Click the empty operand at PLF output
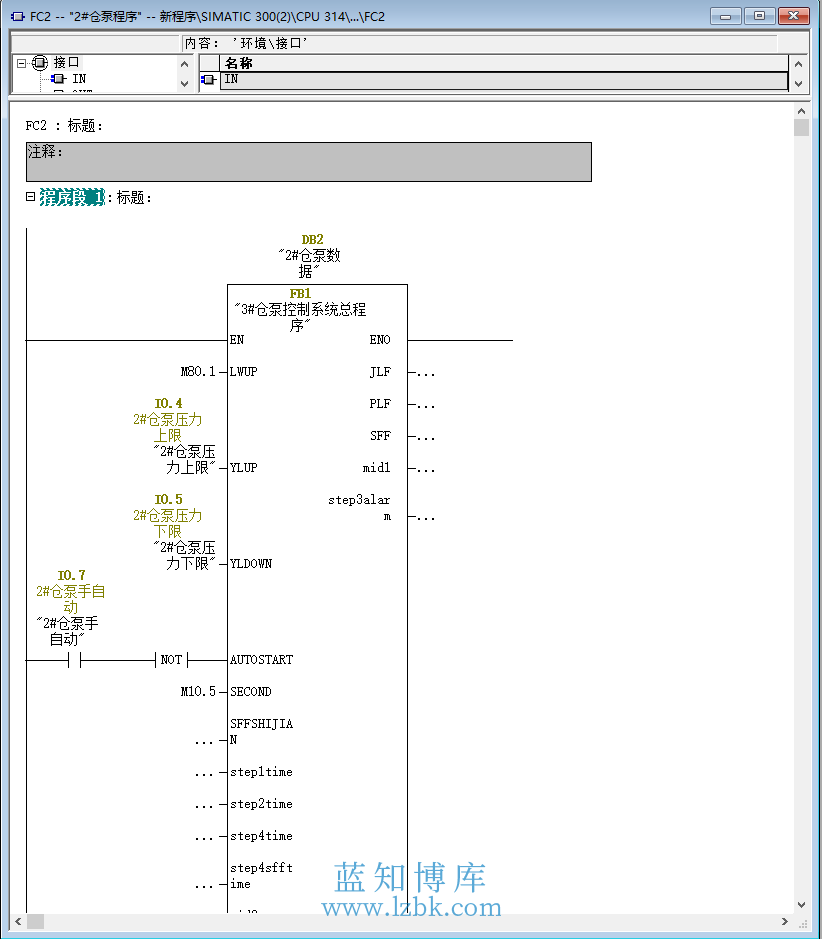Screen dimensions: 822x939 (x=426, y=406)
